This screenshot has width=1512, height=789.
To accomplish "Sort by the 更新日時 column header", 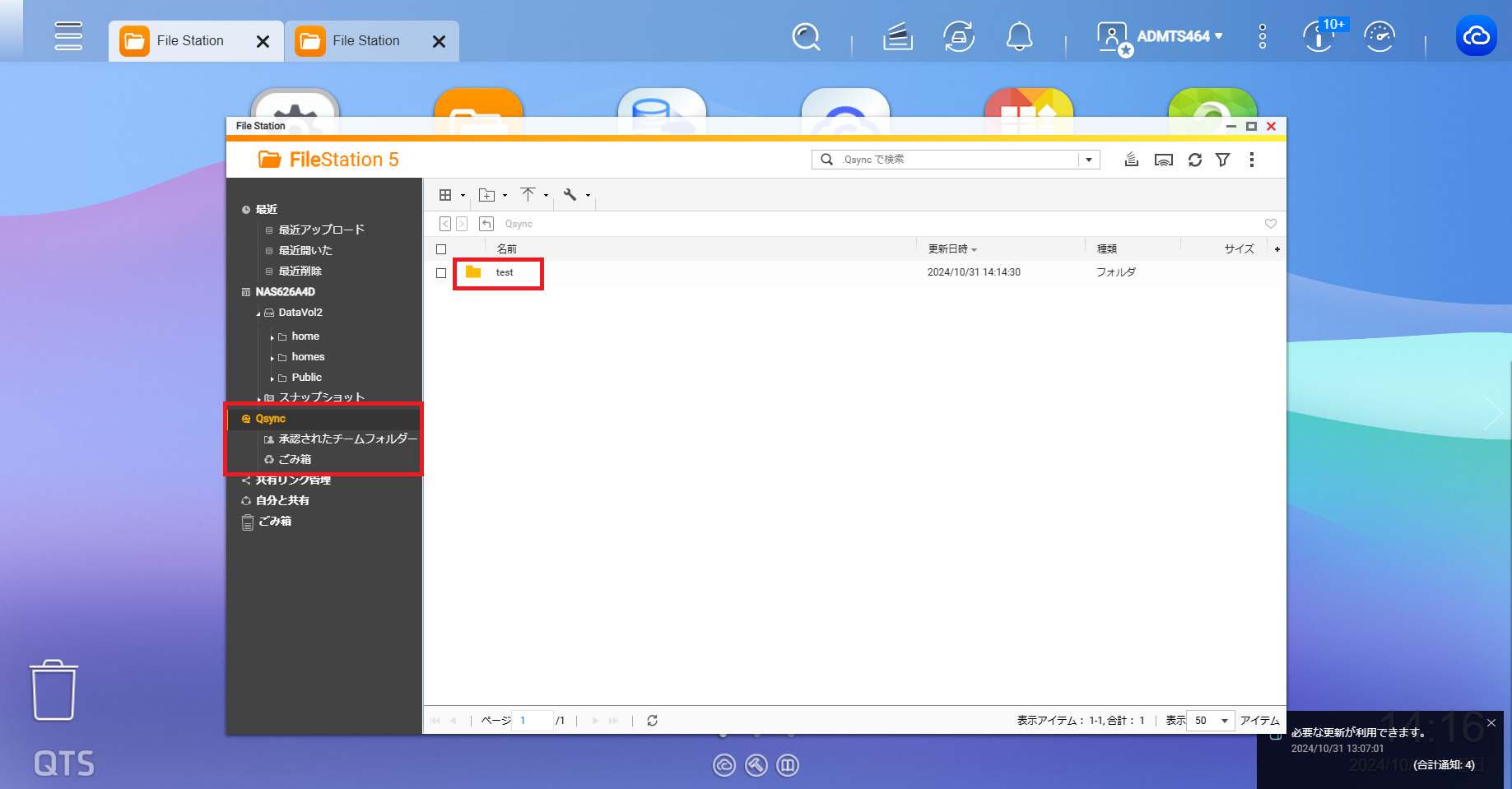I will [947, 249].
